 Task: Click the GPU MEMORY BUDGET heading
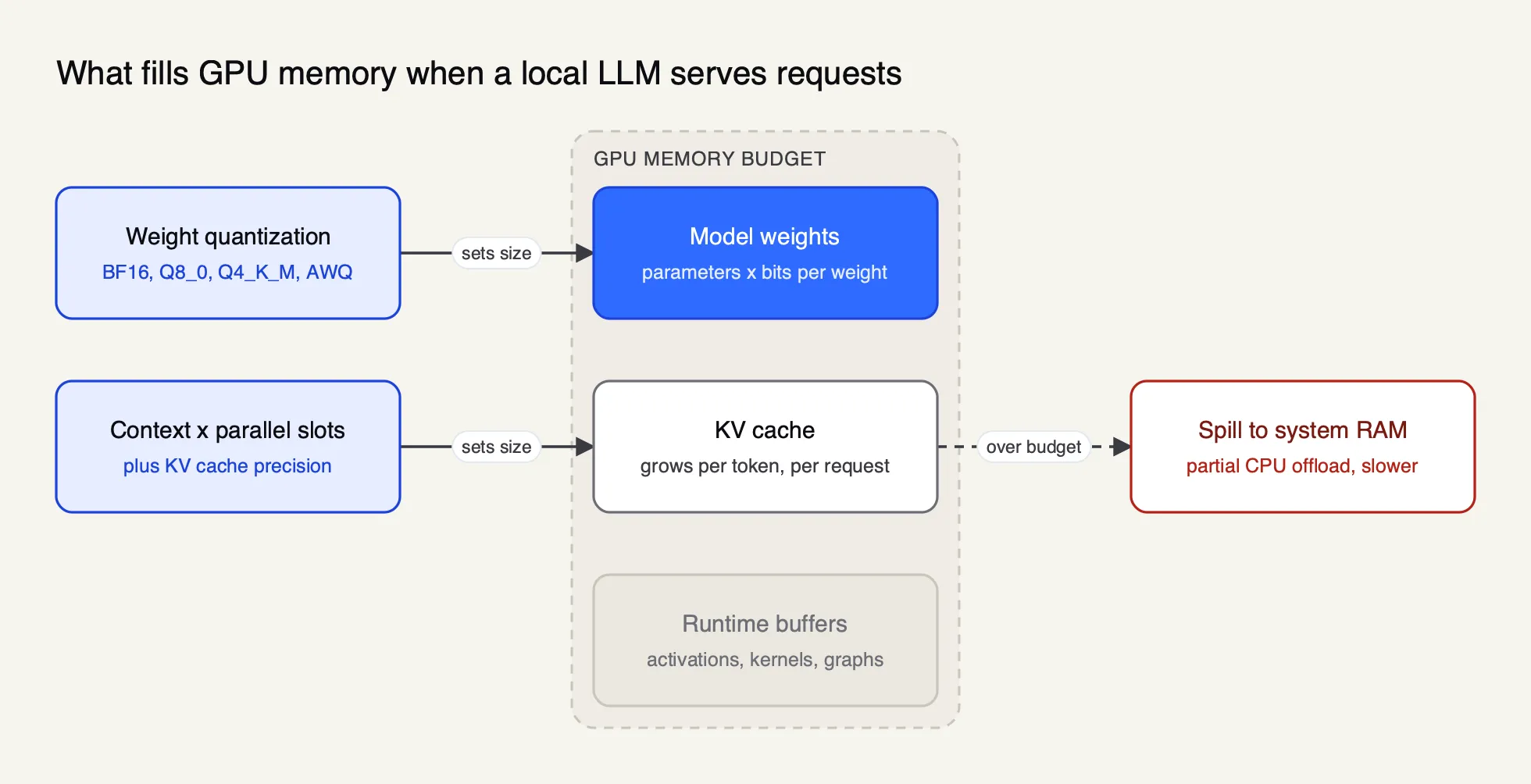click(x=709, y=159)
